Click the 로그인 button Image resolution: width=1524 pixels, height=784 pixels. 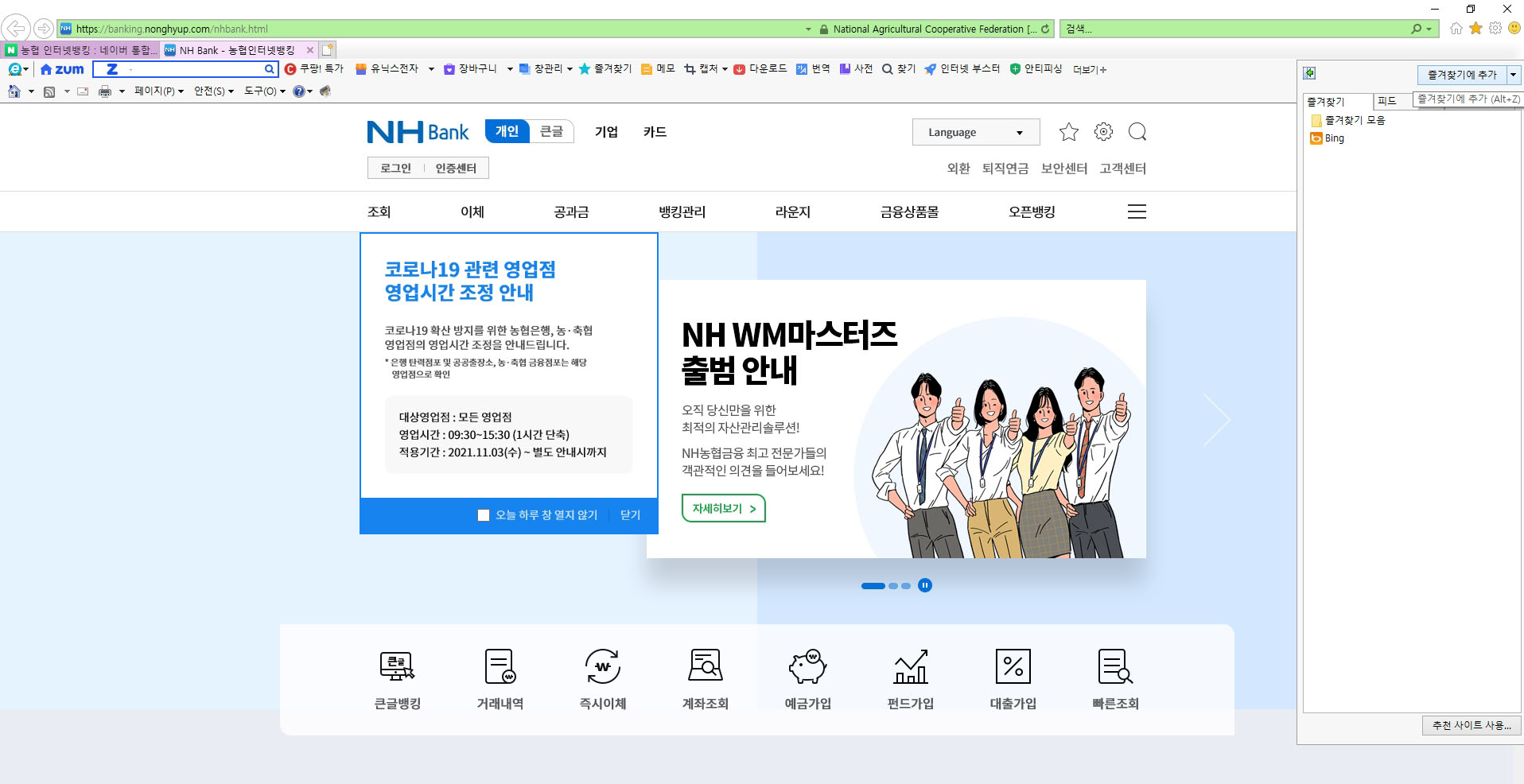395,168
